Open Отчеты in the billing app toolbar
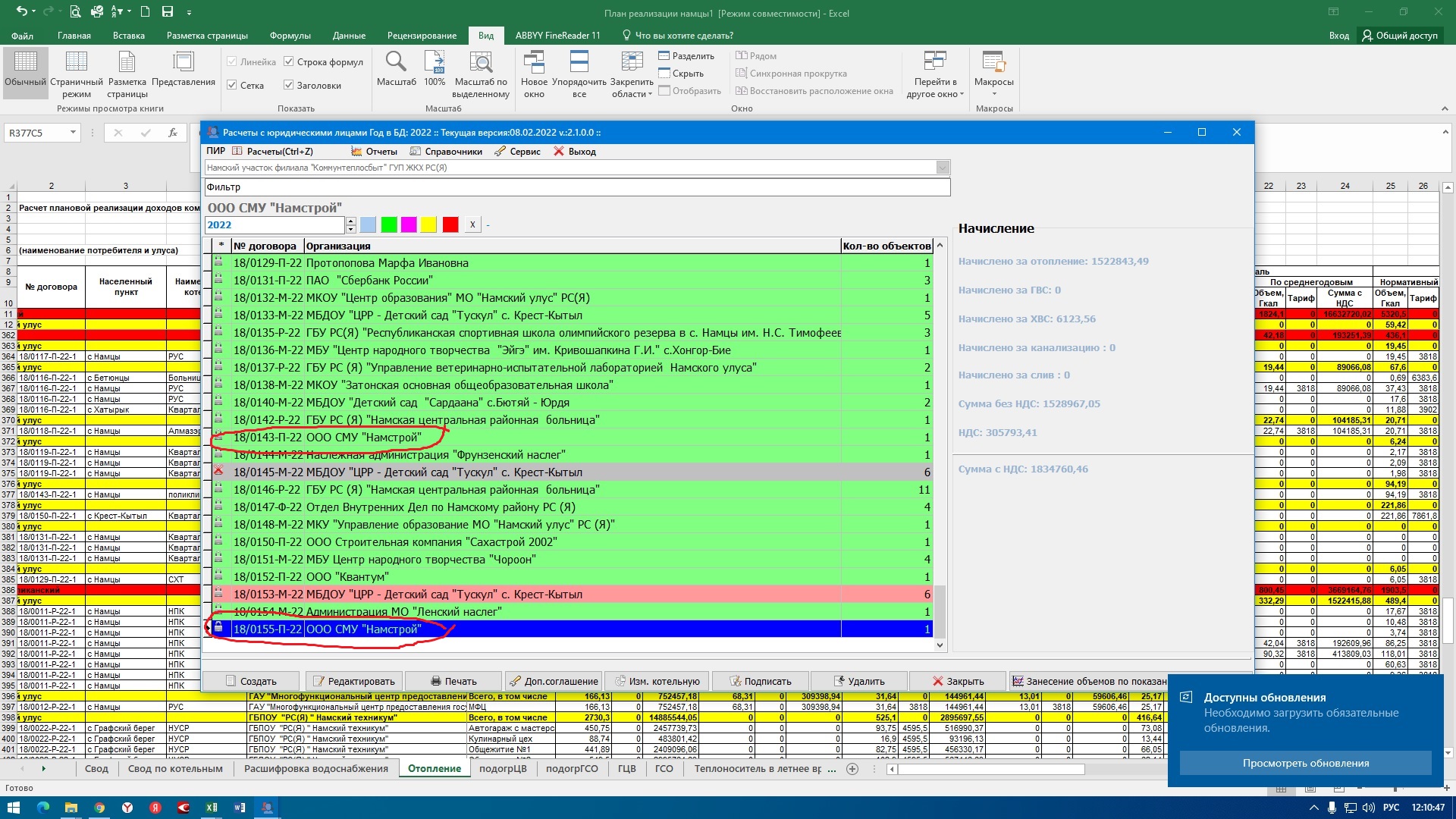 click(374, 152)
